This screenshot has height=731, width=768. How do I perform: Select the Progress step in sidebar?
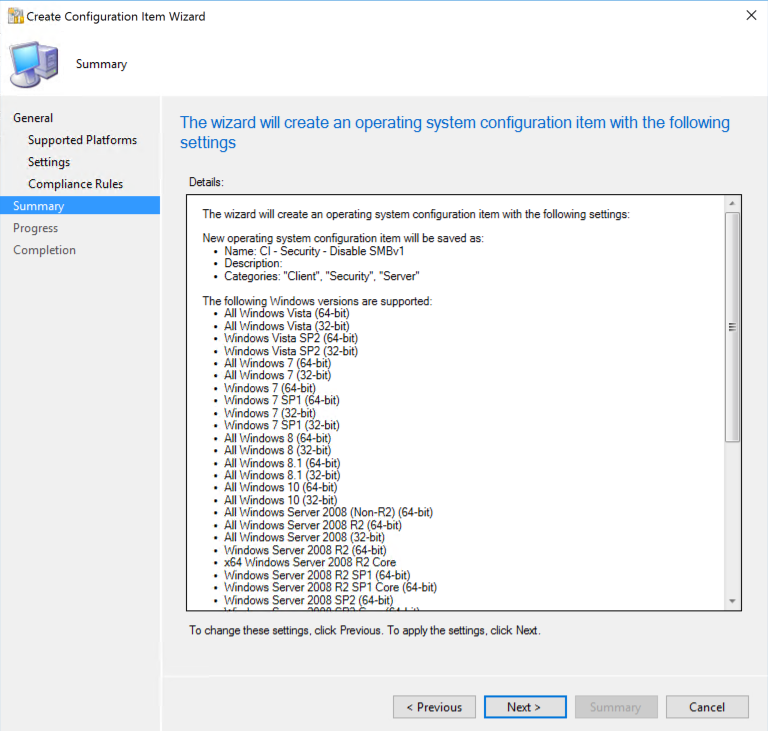[35, 228]
